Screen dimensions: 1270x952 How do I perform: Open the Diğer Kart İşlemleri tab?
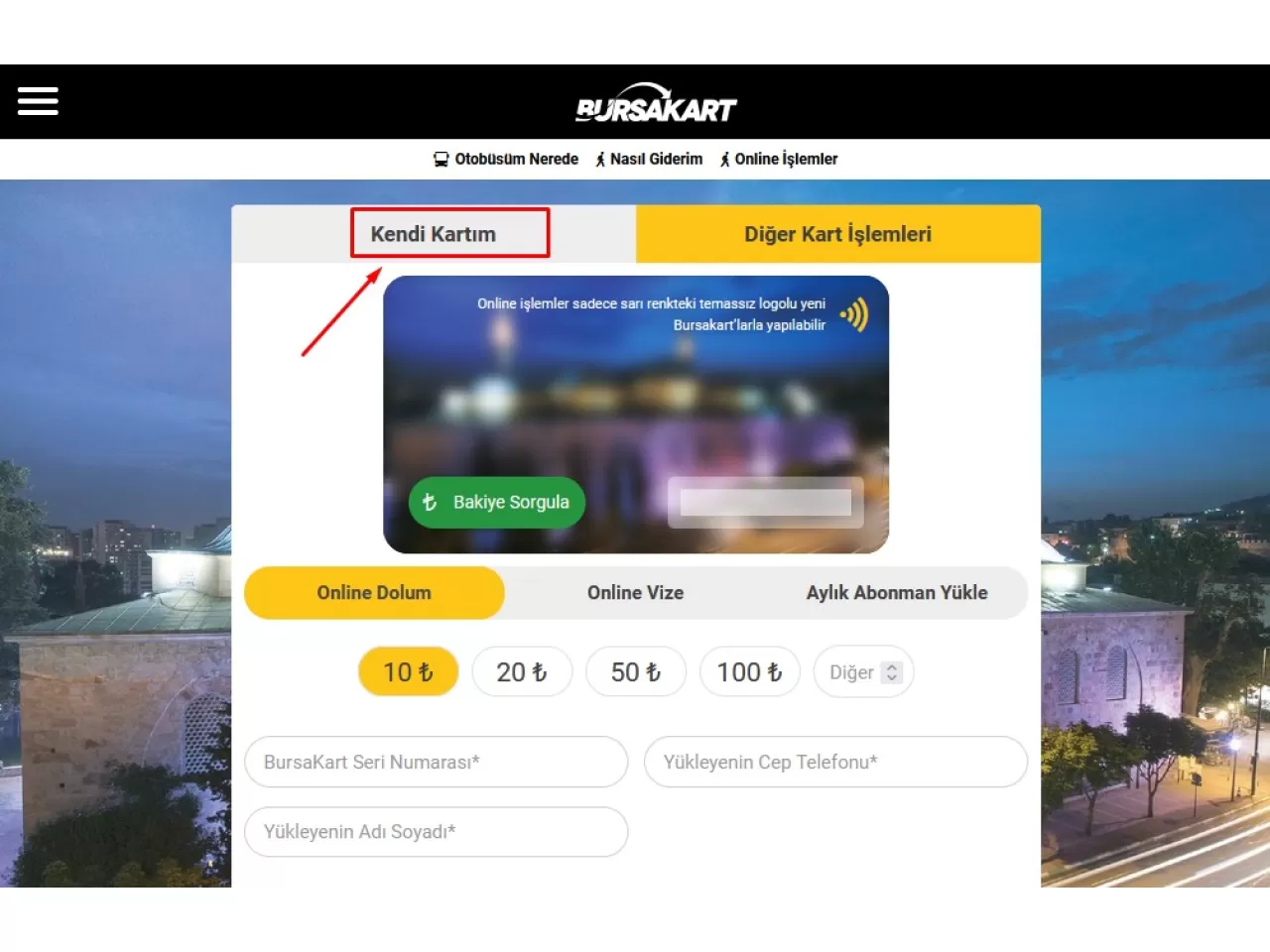838,234
